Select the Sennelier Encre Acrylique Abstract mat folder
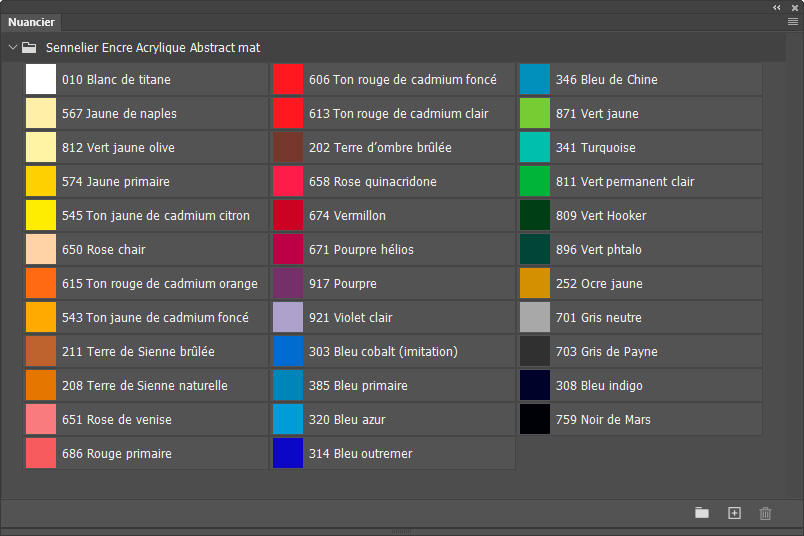 [x=394, y=48]
